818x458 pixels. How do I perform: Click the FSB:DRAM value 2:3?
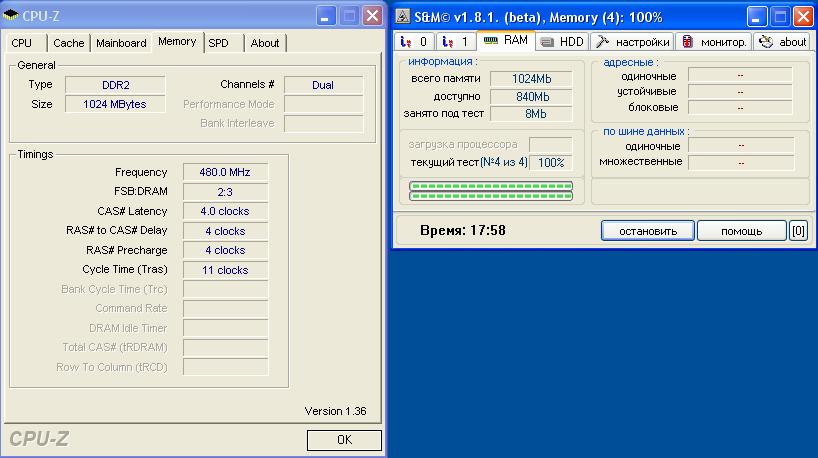coord(225,192)
